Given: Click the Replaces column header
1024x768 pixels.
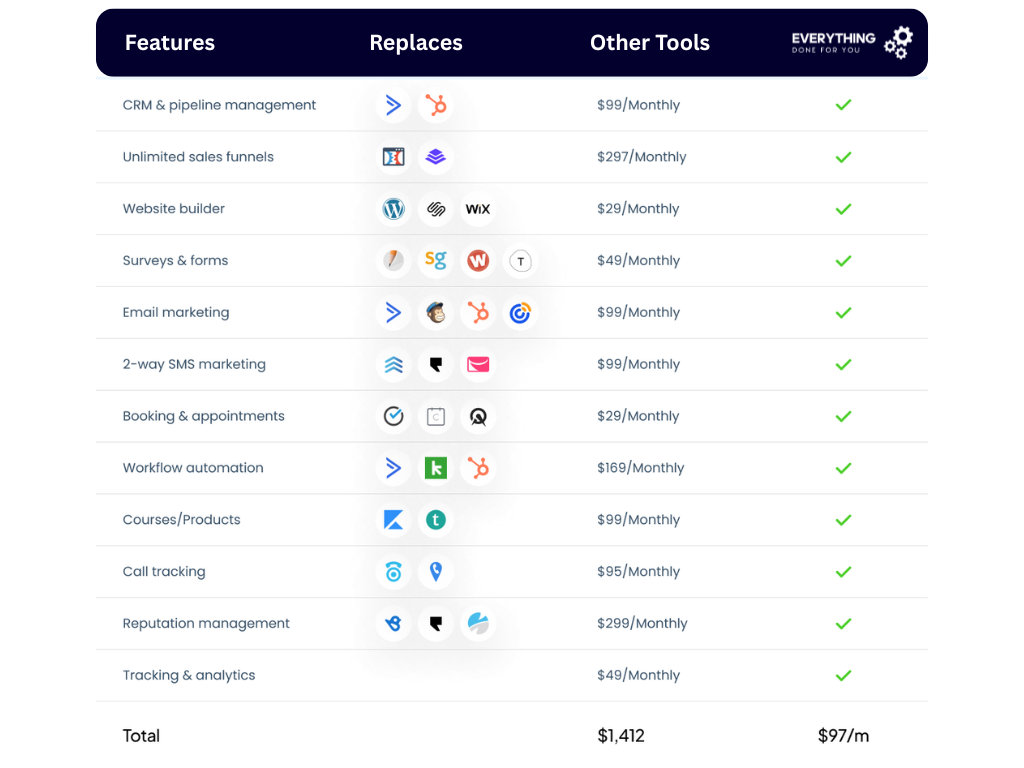Looking at the screenshot, I should click(416, 43).
